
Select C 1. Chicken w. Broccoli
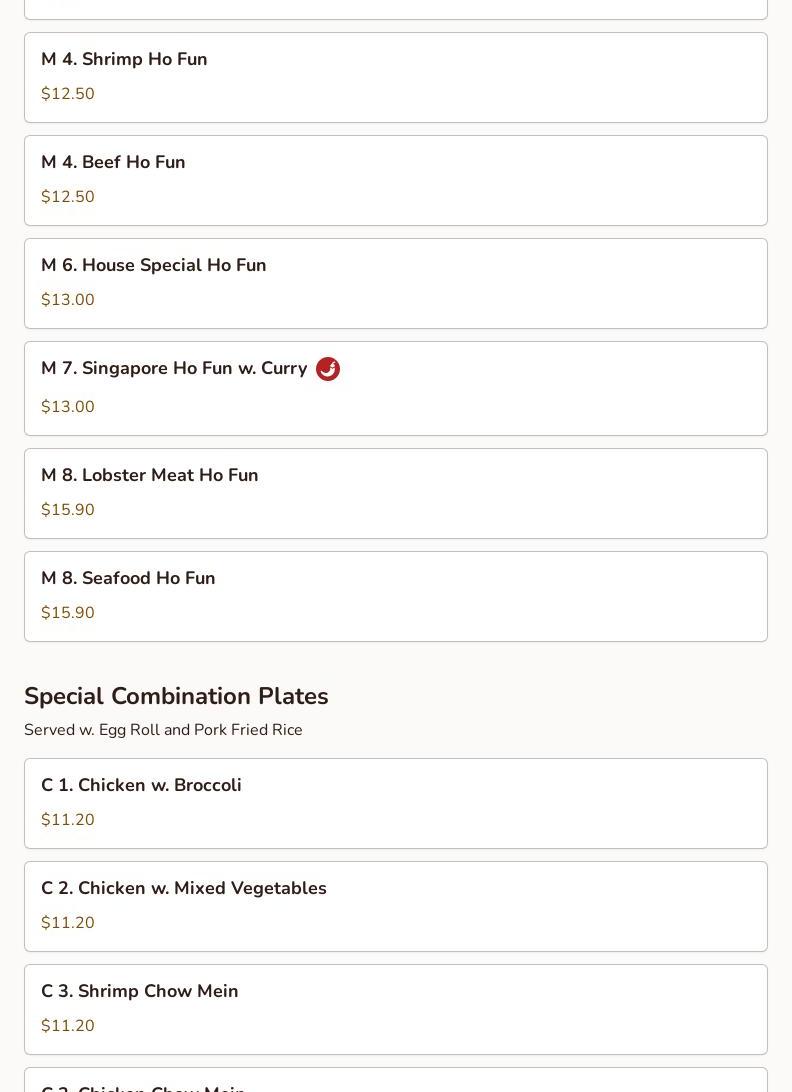tap(141, 785)
